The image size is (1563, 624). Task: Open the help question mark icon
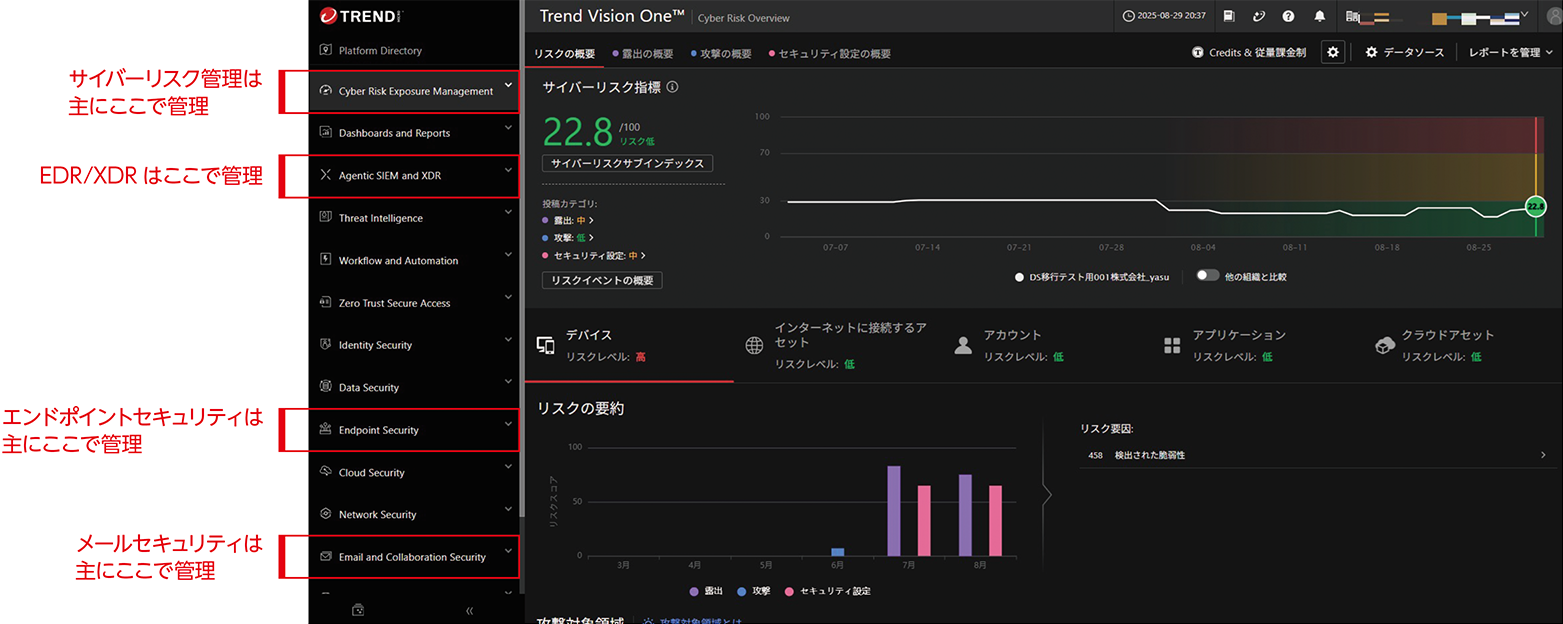coord(1289,16)
